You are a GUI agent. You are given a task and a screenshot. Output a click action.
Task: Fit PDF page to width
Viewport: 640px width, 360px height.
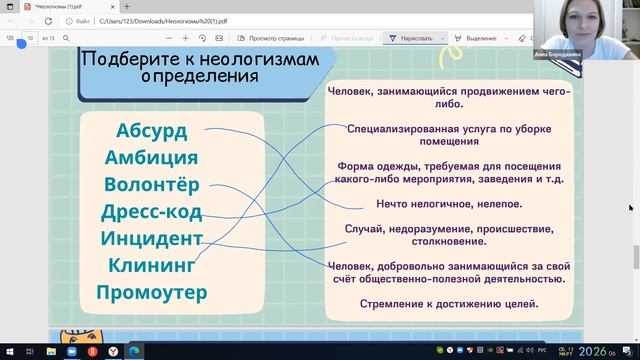(x=219, y=38)
